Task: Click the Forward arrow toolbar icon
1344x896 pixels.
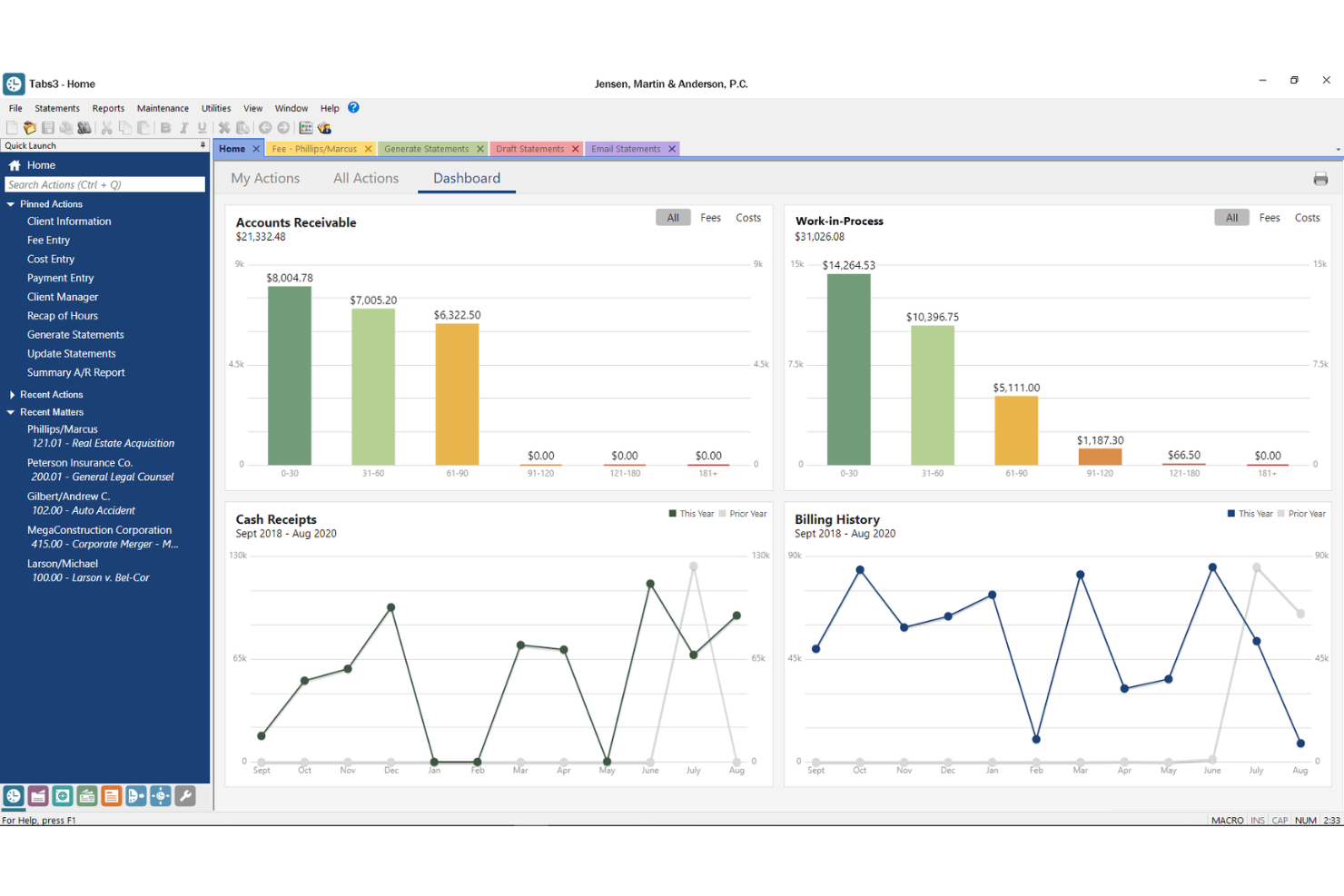Action: pyautogui.click(x=283, y=128)
